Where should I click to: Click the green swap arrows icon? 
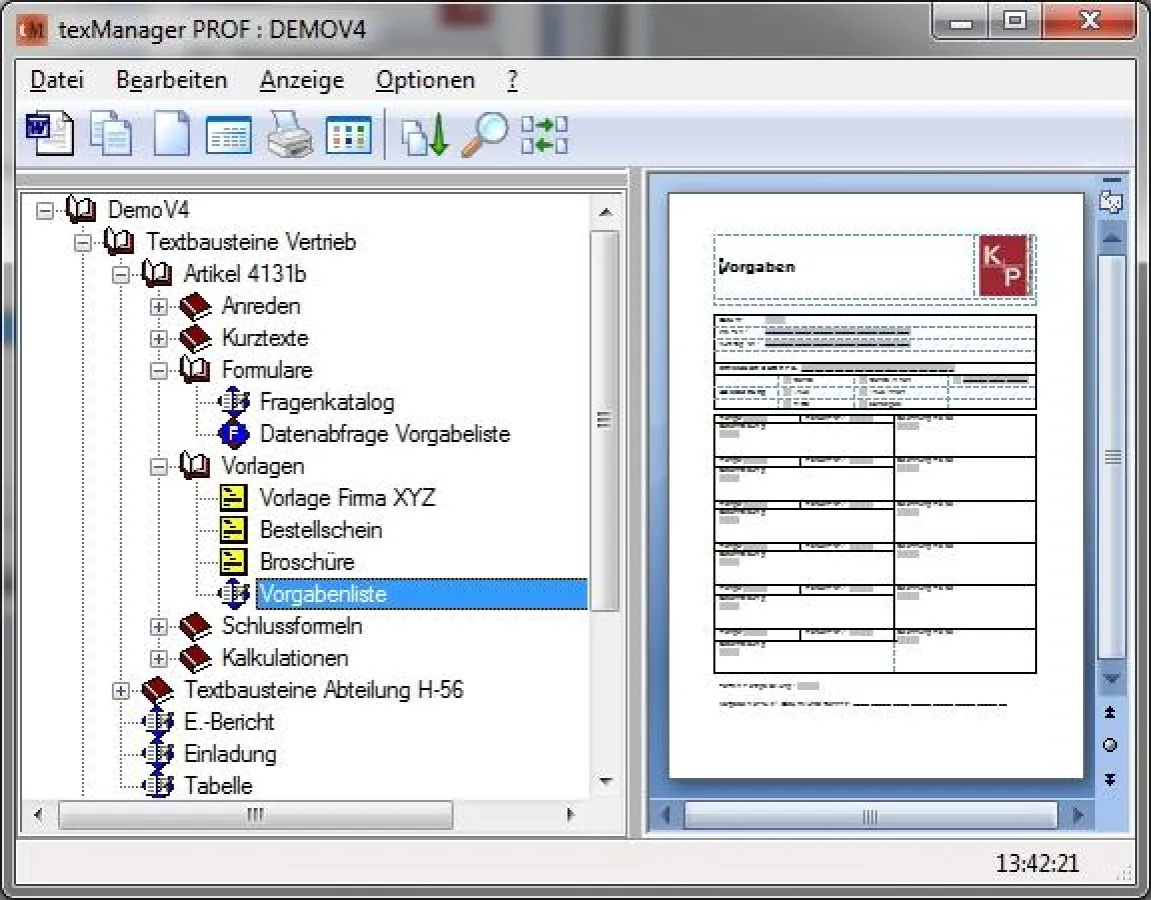point(544,135)
